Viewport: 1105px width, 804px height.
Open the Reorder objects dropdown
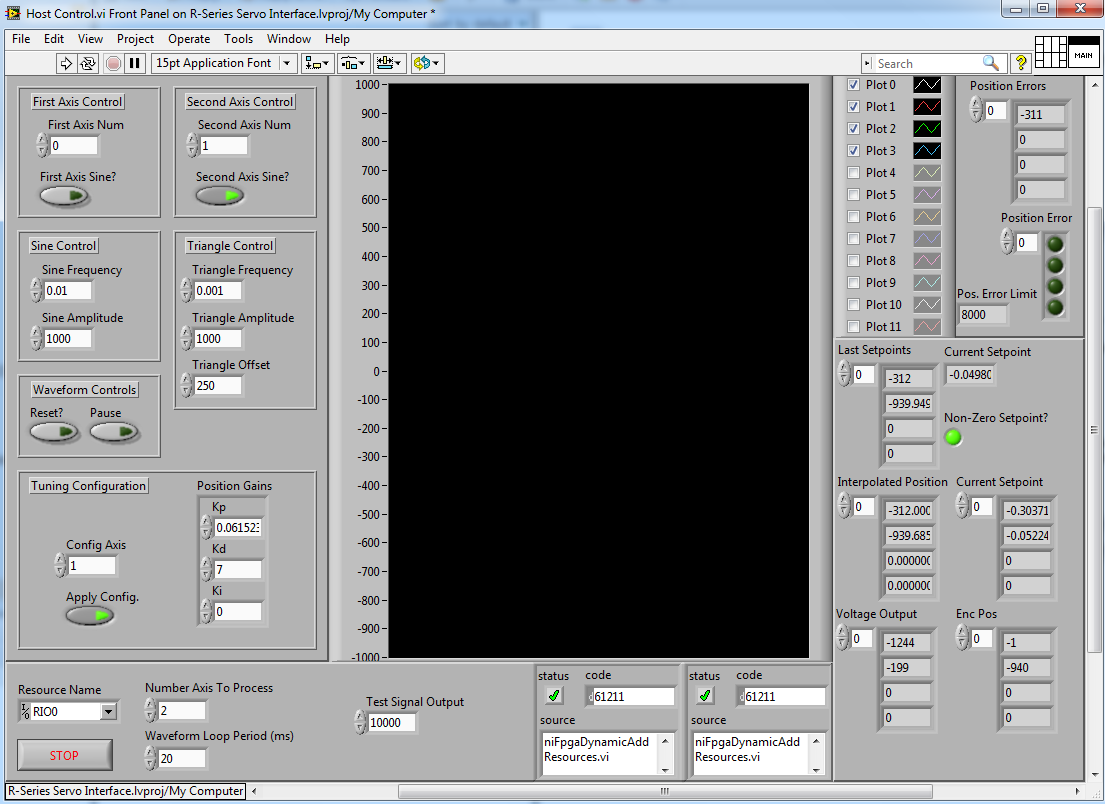[x=427, y=63]
